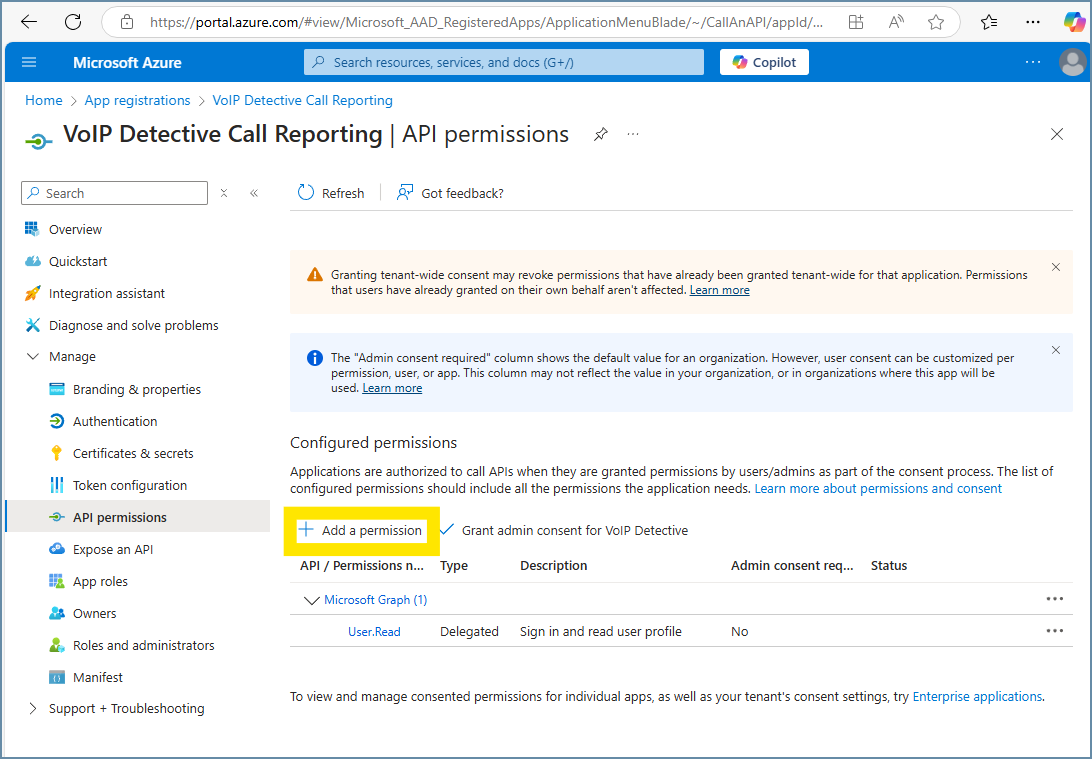The width and height of the screenshot is (1092, 759).
Task: Open the Edge Copilot sidebar icon
Action: tap(1074, 22)
